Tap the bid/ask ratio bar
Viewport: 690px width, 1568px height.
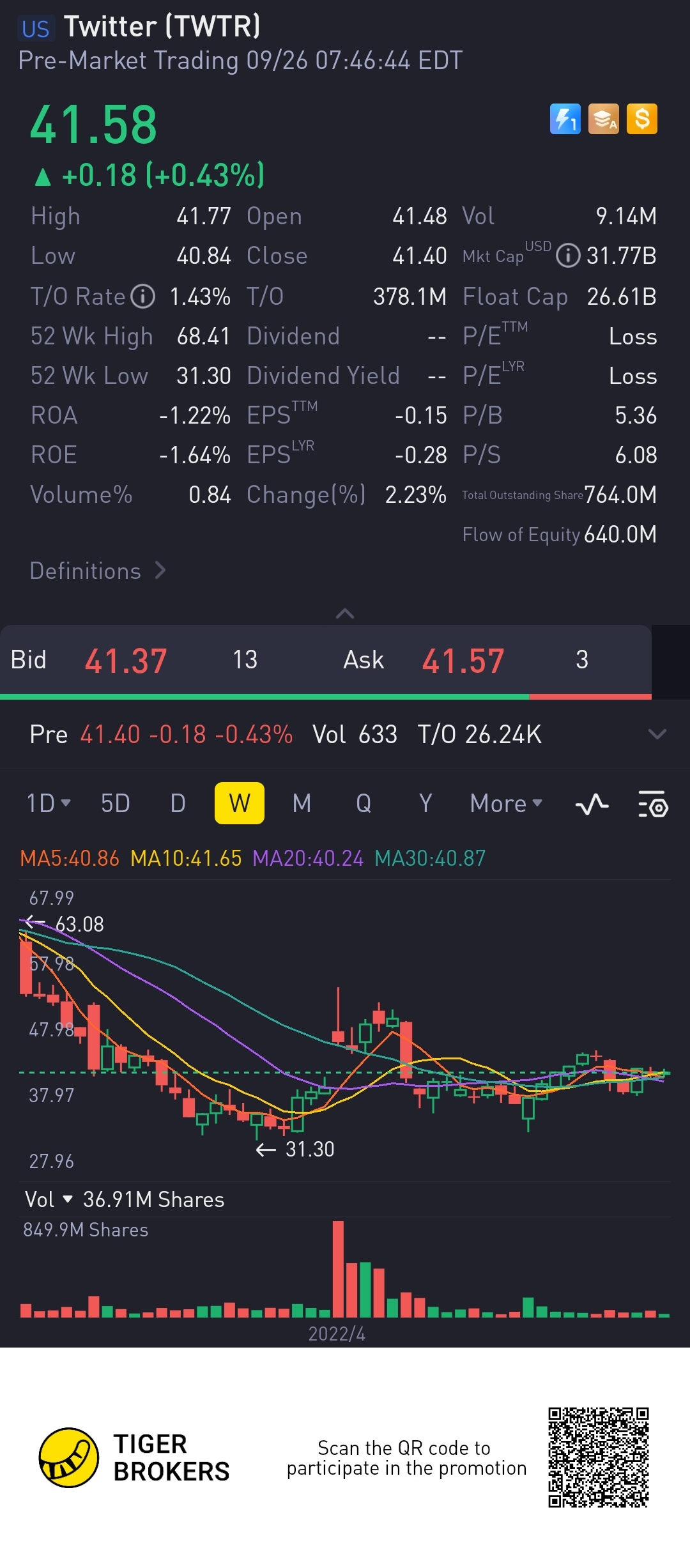tap(326, 696)
